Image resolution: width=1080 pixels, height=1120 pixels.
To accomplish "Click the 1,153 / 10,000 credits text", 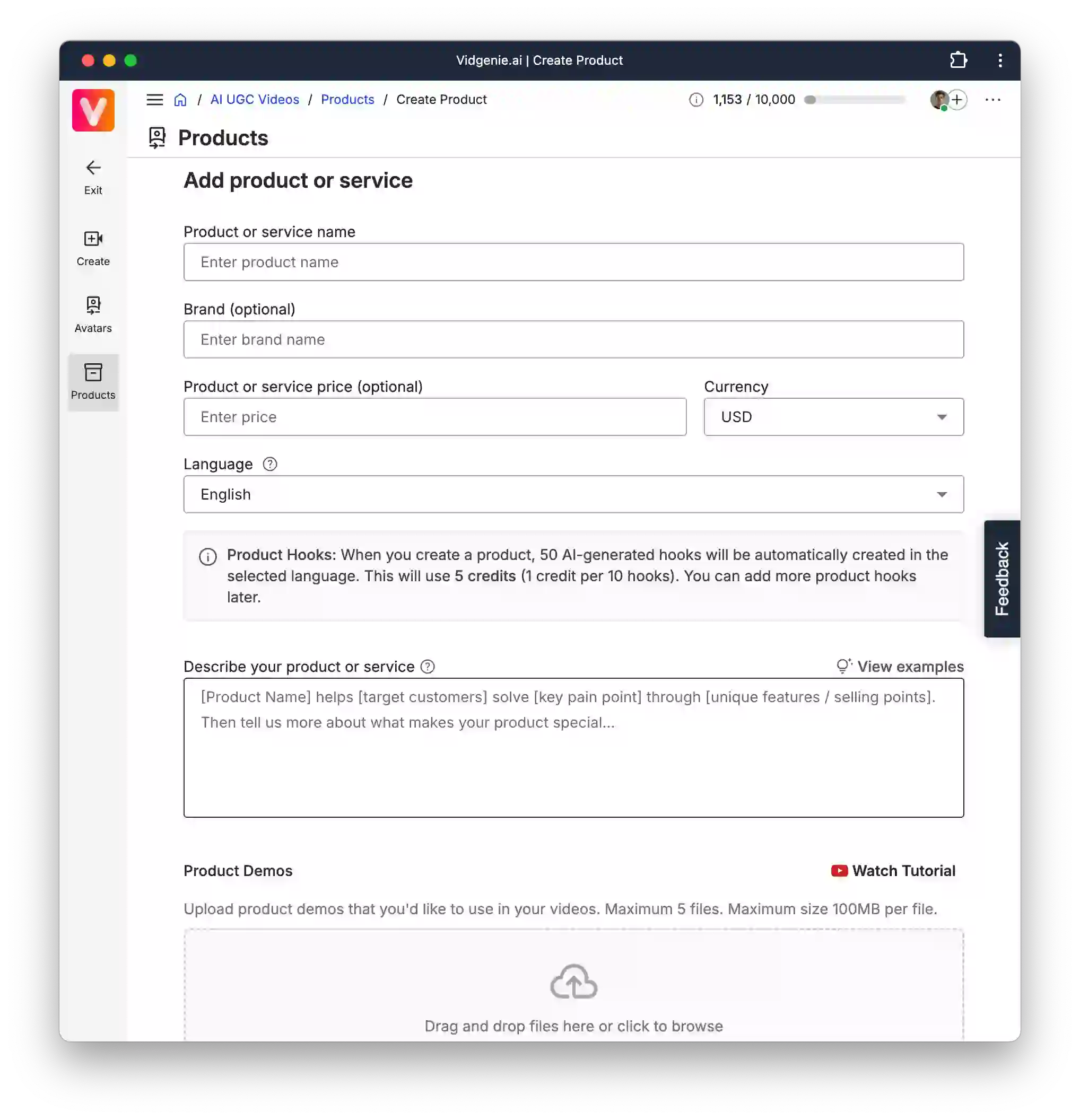I will (754, 99).
